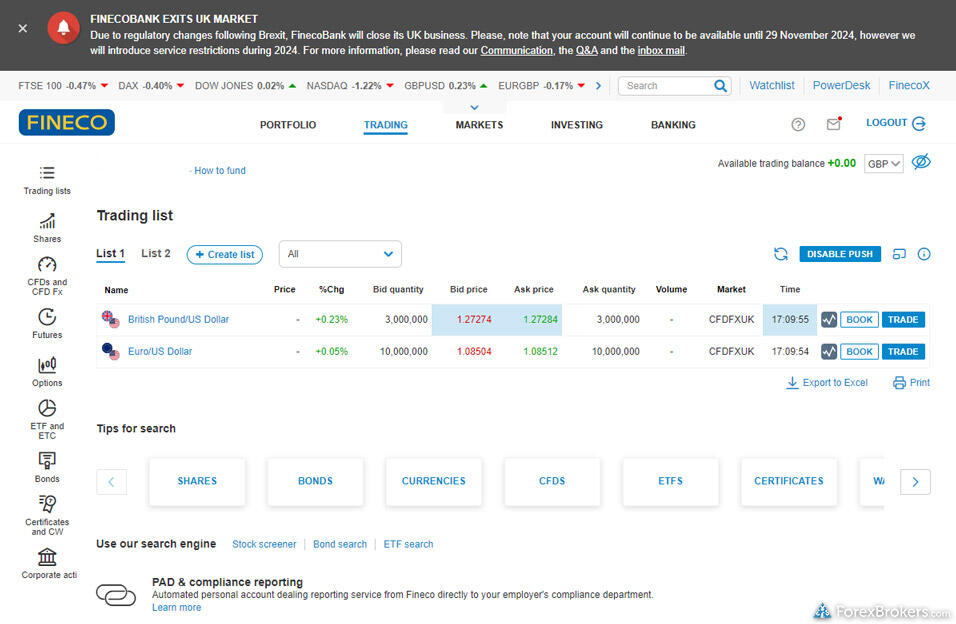Image resolution: width=956 pixels, height=624 pixels.
Task: Click the search magnifier icon
Action: click(x=720, y=86)
